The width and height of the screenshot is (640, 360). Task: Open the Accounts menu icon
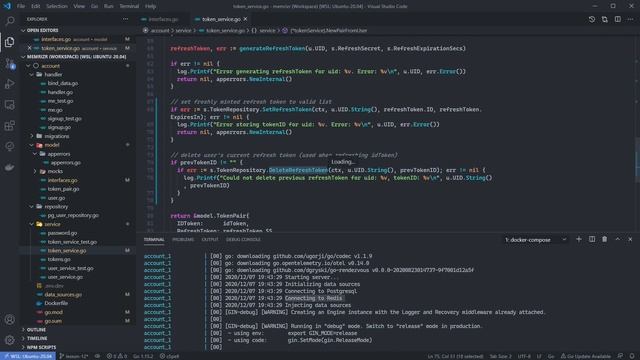(10, 320)
